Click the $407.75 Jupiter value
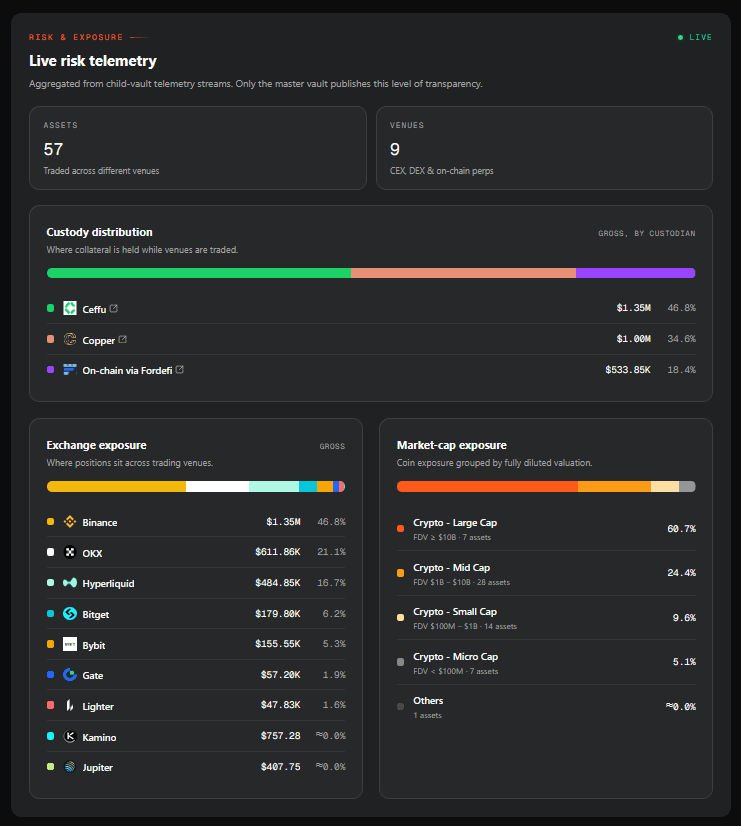The width and height of the screenshot is (741, 826). tap(280, 767)
